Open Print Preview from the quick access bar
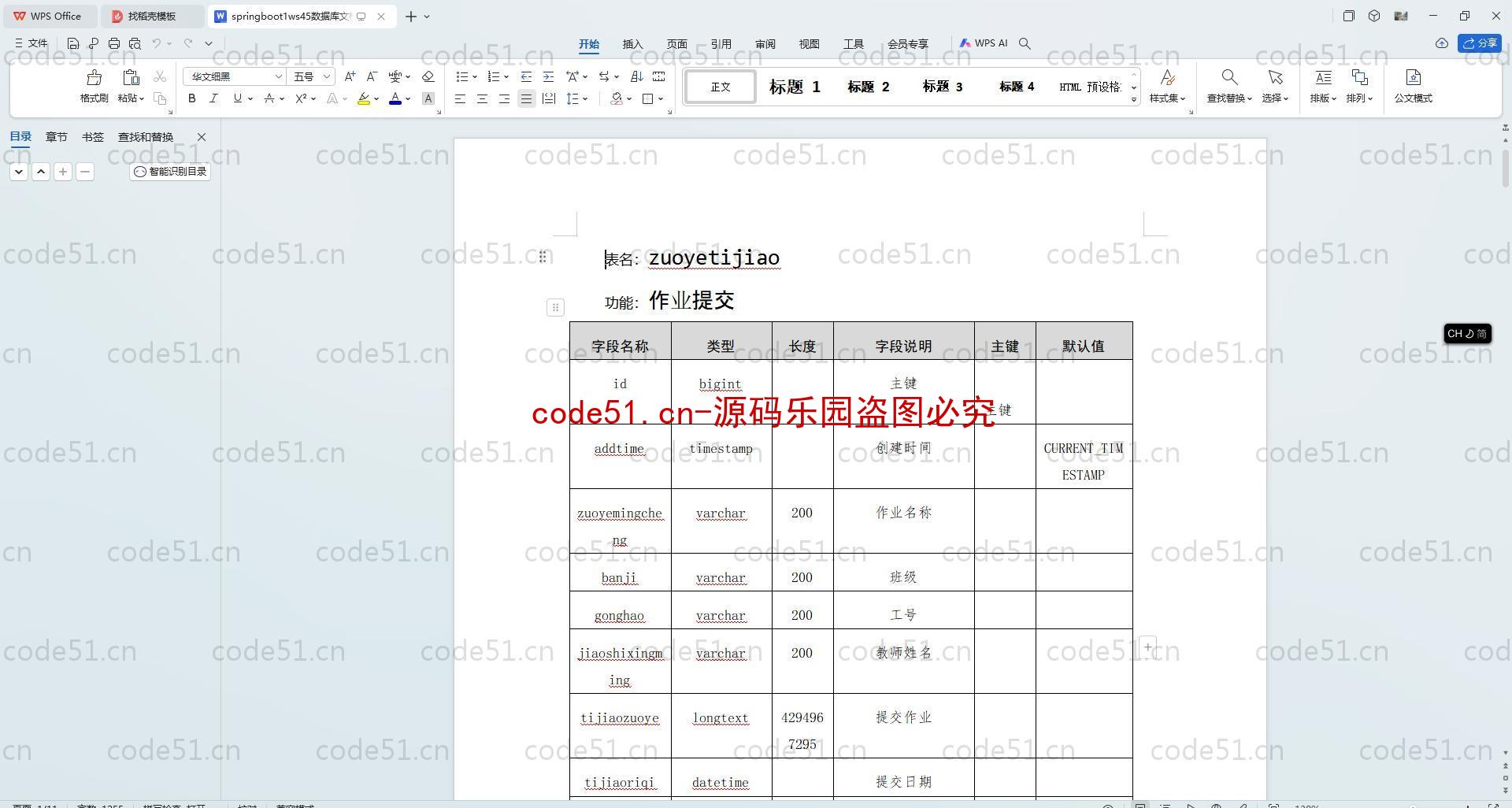Image resolution: width=1512 pixels, height=808 pixels. [135, 43]
